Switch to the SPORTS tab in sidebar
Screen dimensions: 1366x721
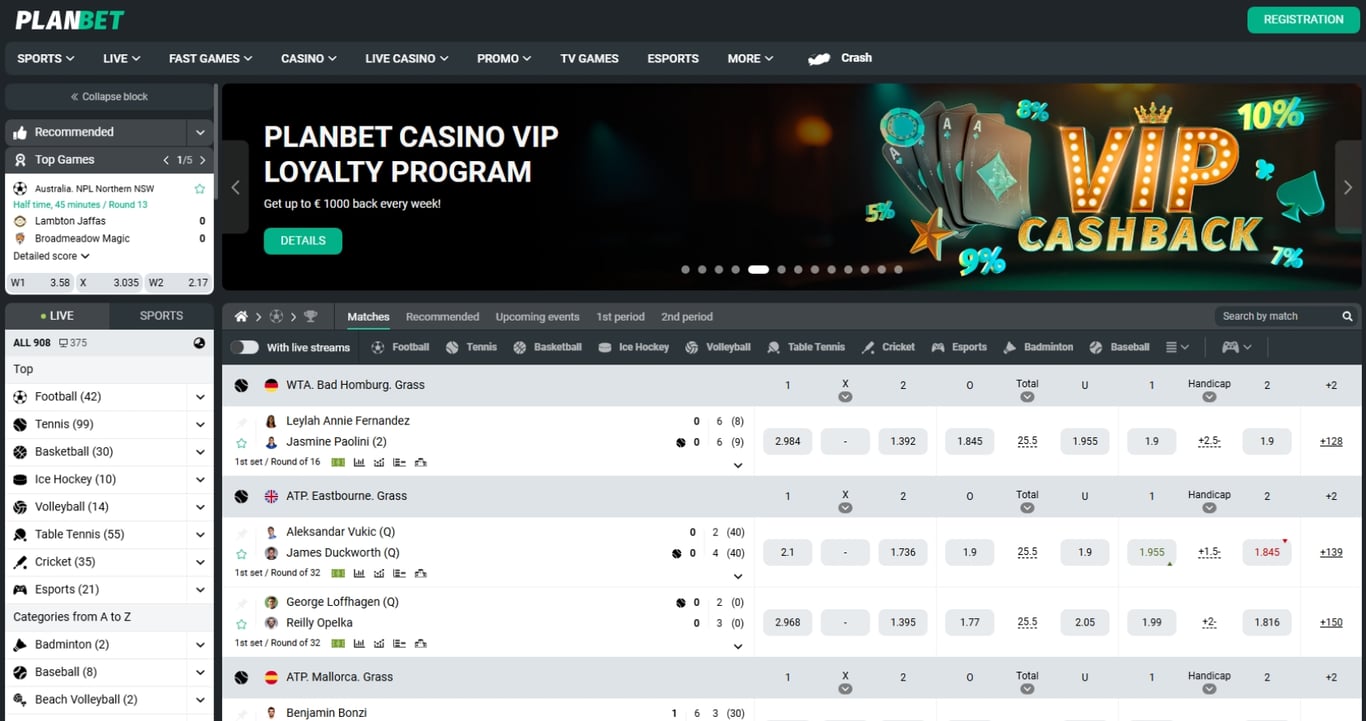point(161,316)
